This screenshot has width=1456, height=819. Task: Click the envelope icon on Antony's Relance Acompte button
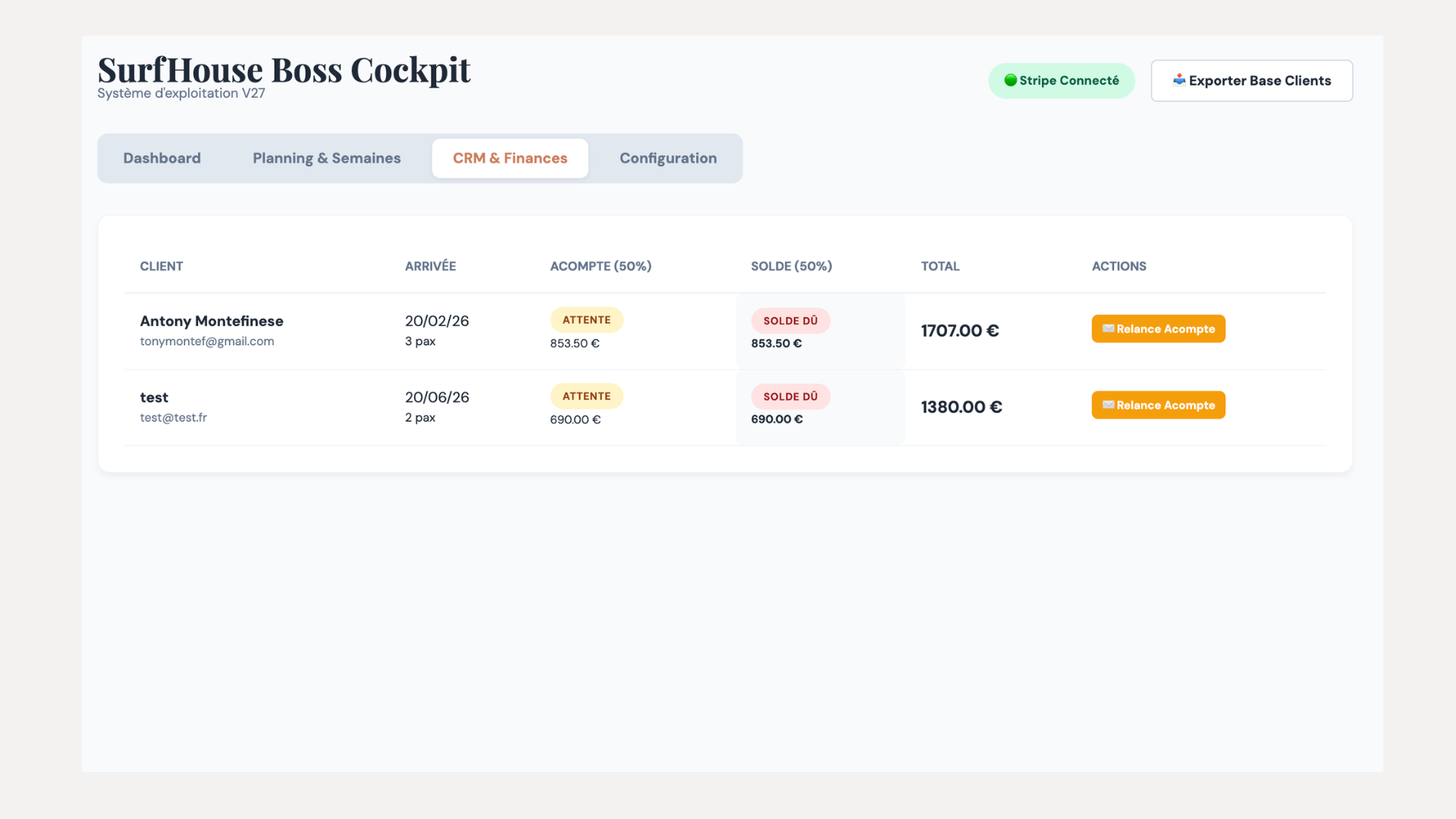click(1108, 328)
